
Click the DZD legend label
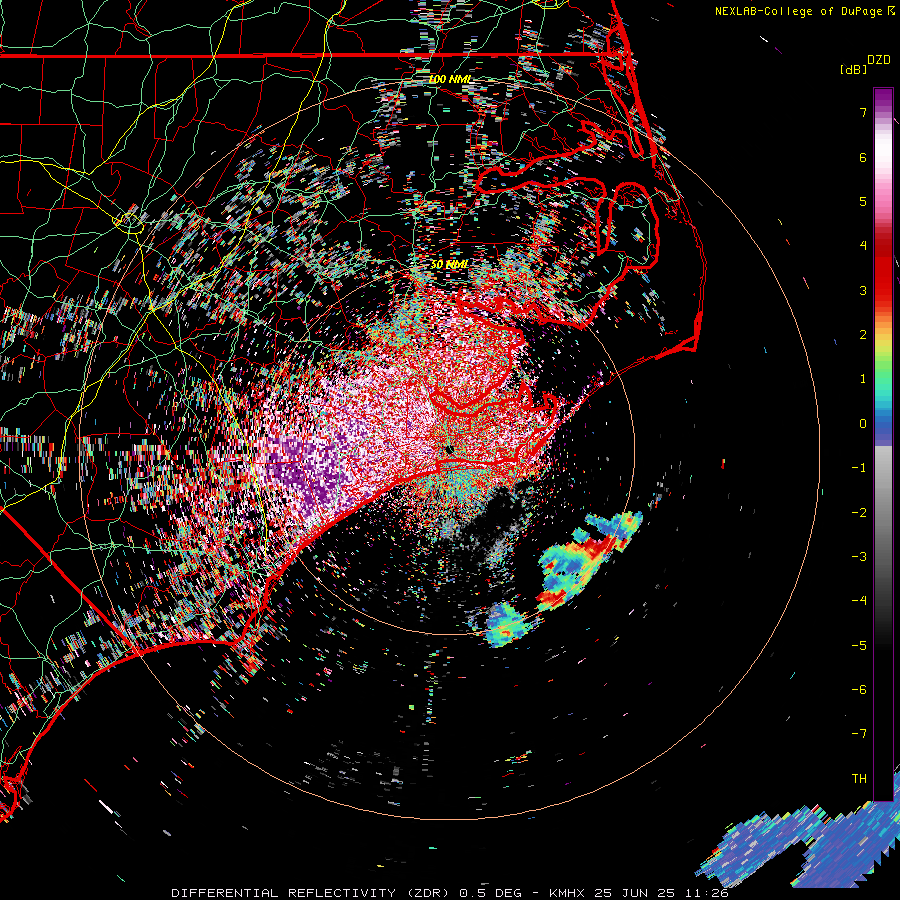coord(879,60)
